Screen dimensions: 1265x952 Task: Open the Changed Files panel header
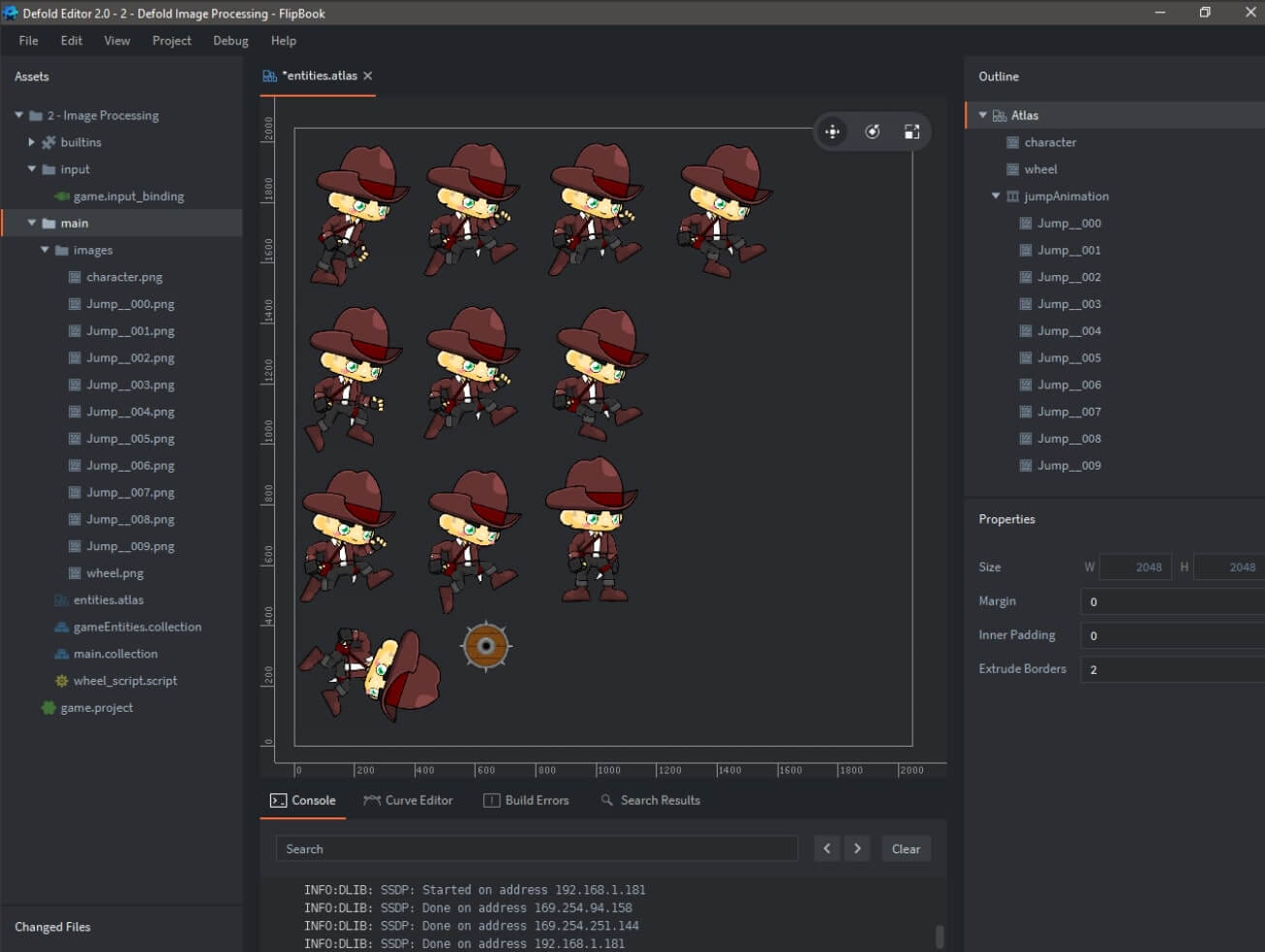tap(52, 927)
